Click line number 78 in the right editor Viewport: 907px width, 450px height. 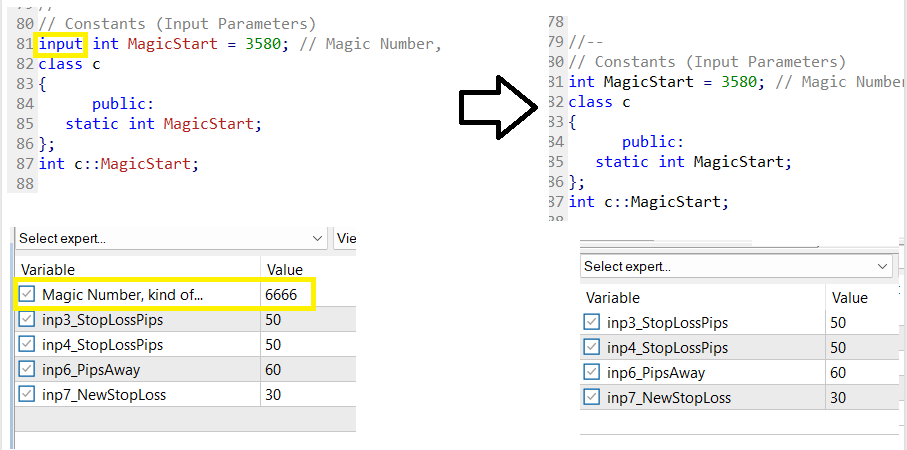(x=555, y=22)
